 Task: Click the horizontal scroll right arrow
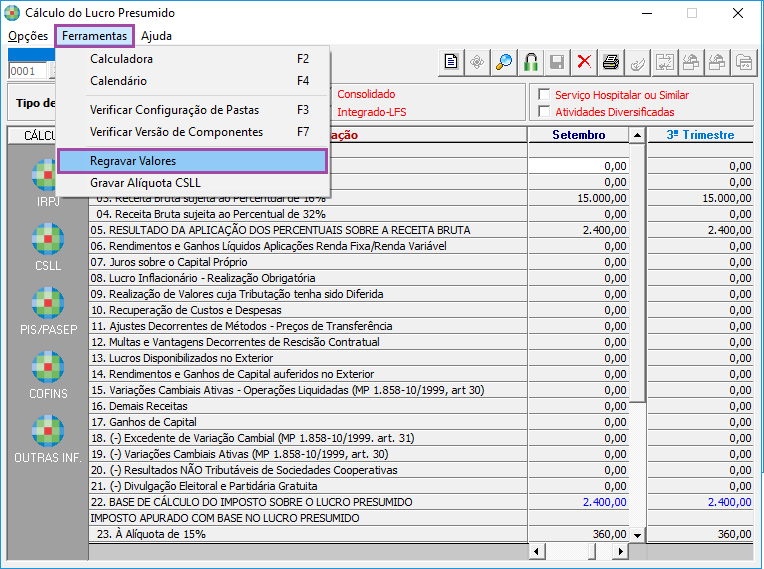[620, 551]
